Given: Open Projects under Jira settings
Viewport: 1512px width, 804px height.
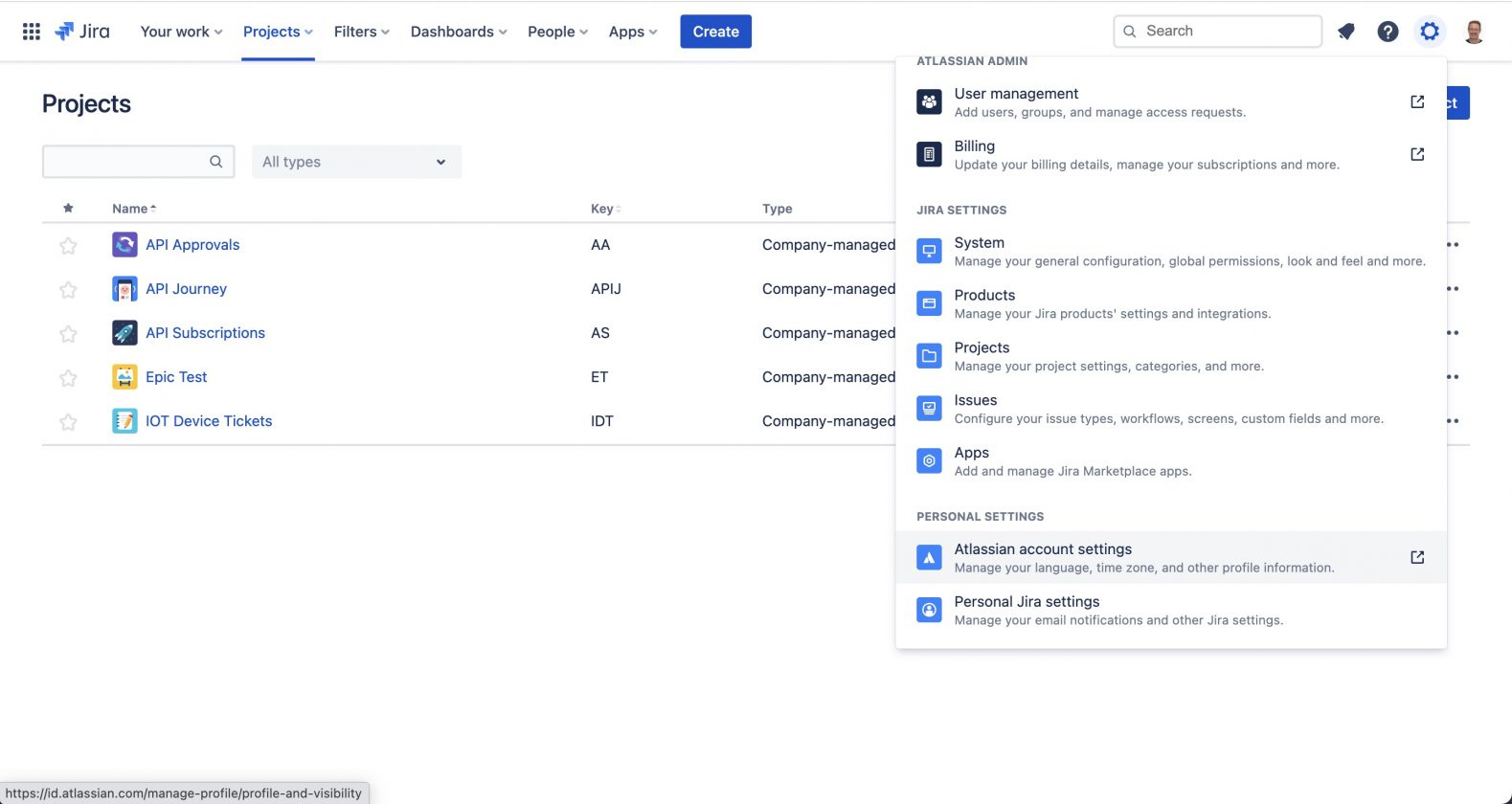Looking at the screenshot, I should (x=1171, y=357).
